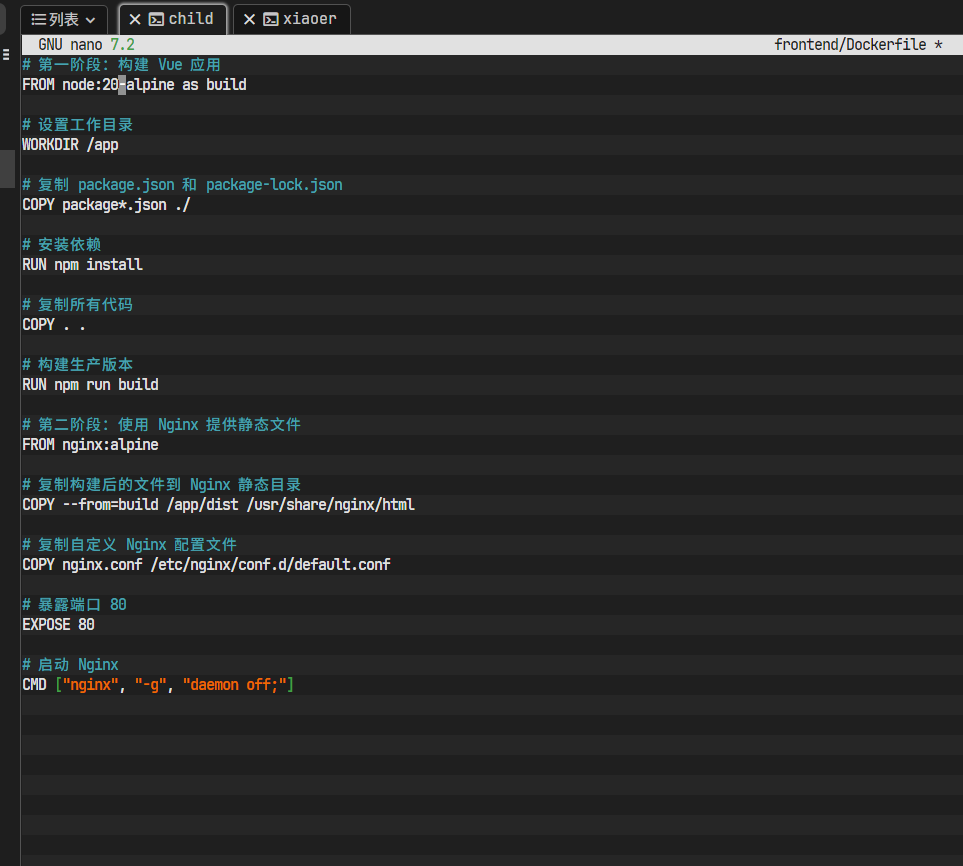Click the 'WORKDIR /app' line
Viewport: 963px width, 866px height.
(71, 145)
